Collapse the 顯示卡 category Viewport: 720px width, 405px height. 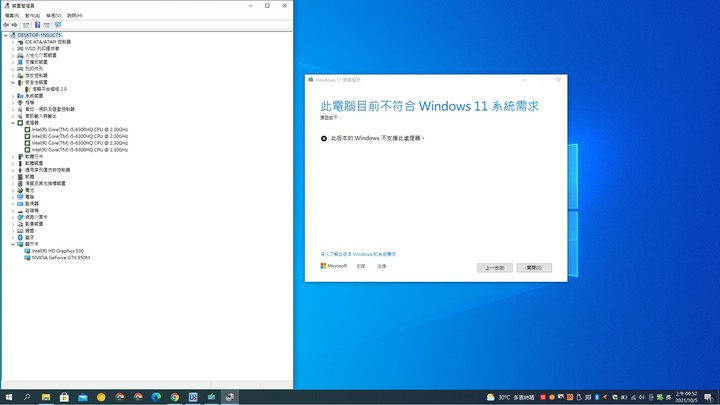[13, 244]
